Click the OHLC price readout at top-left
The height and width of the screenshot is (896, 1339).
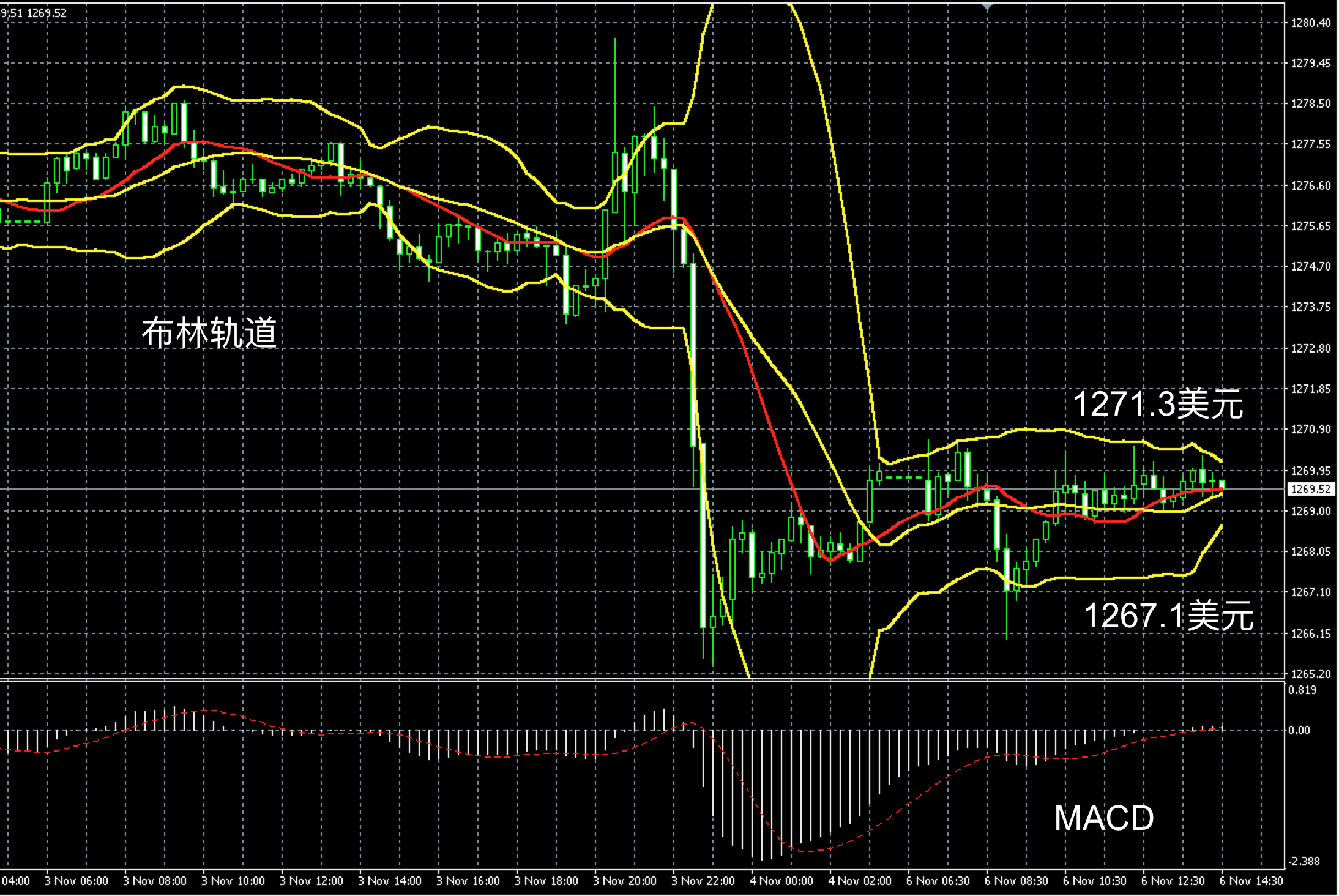pyautogui.click(x=34, y=13)
